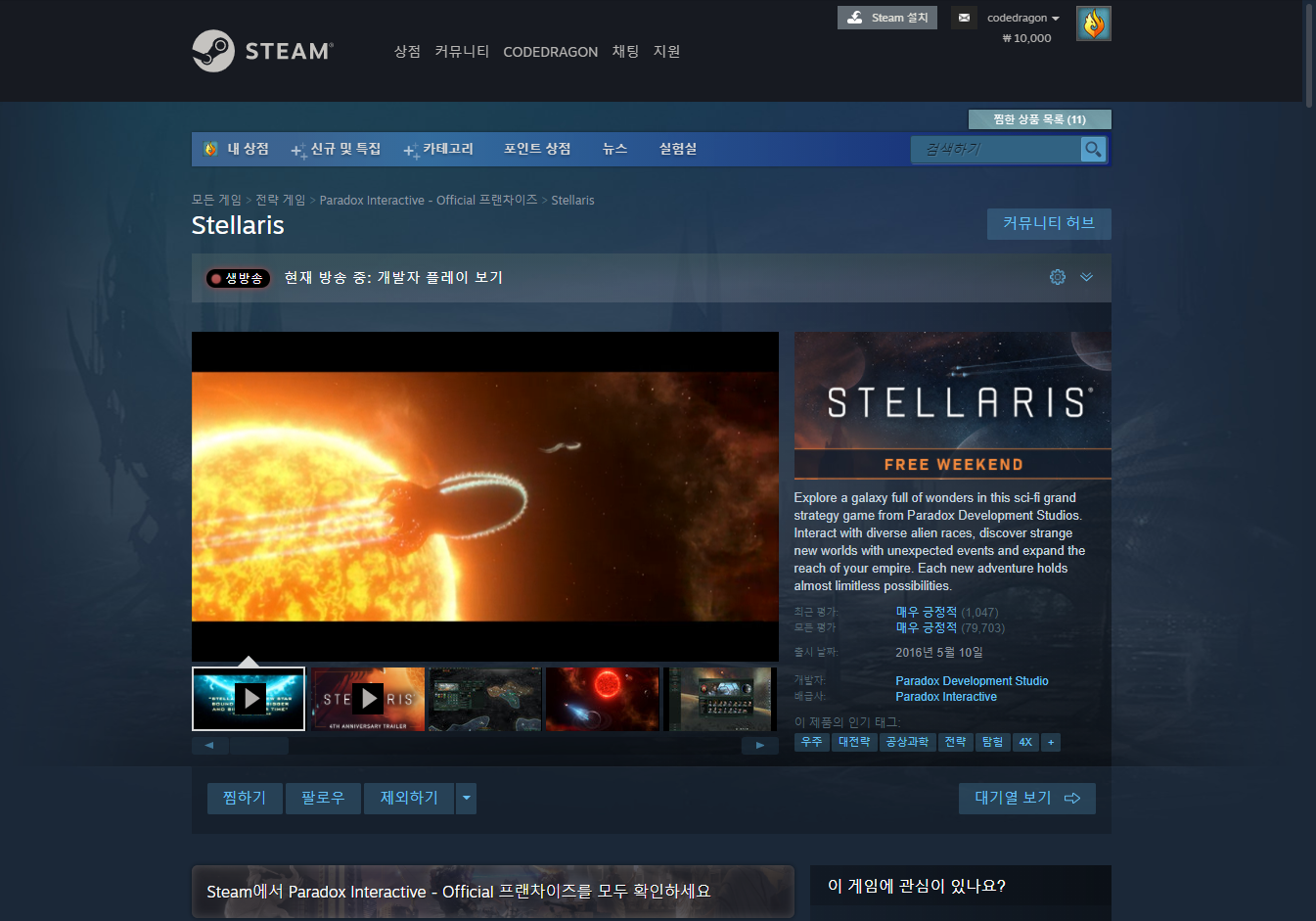Open the 실험실 labs tab
The width and height of the screenshot is (1316, 921).
click(677, 149)
